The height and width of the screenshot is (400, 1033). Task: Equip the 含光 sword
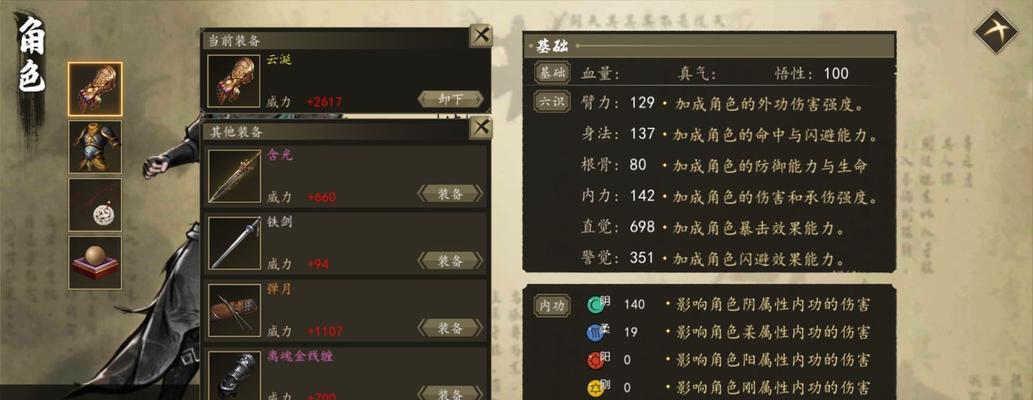[x=451, y=194]
